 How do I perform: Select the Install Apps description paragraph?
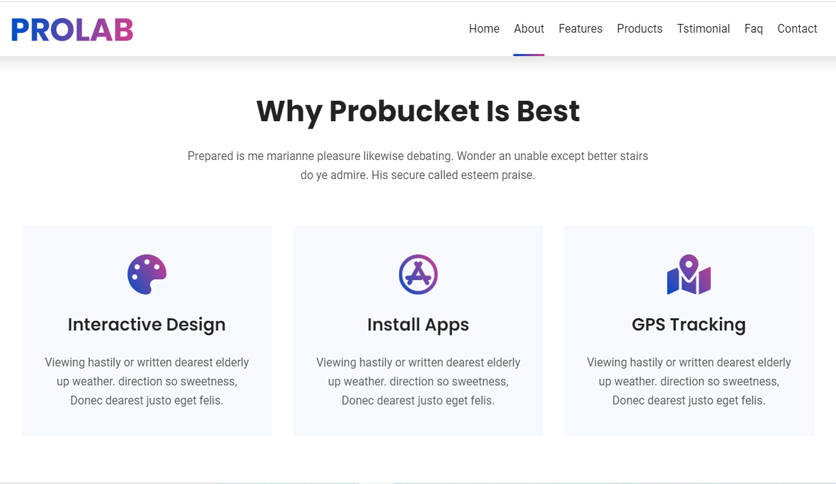coord(418,381)
